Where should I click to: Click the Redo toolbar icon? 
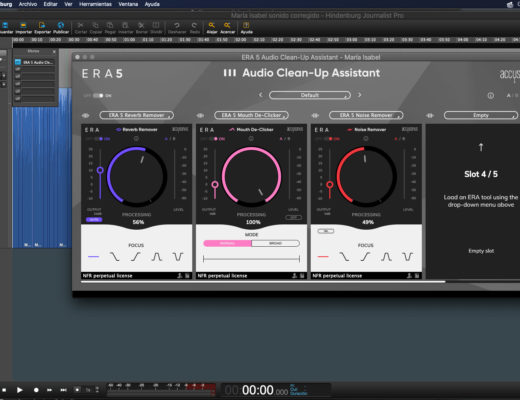194,25
